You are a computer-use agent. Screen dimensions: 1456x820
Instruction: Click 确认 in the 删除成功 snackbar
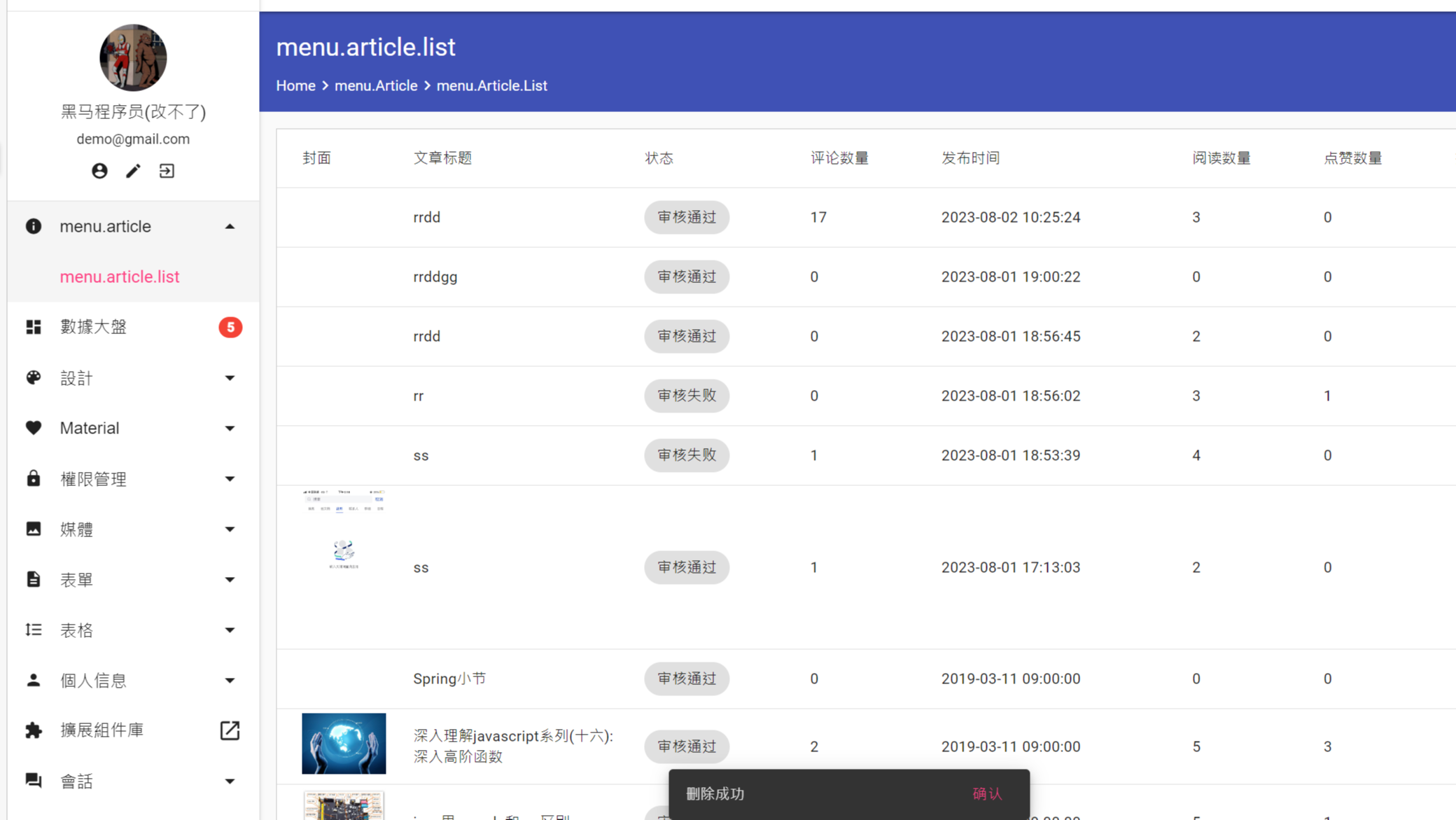tap(987, 793)
